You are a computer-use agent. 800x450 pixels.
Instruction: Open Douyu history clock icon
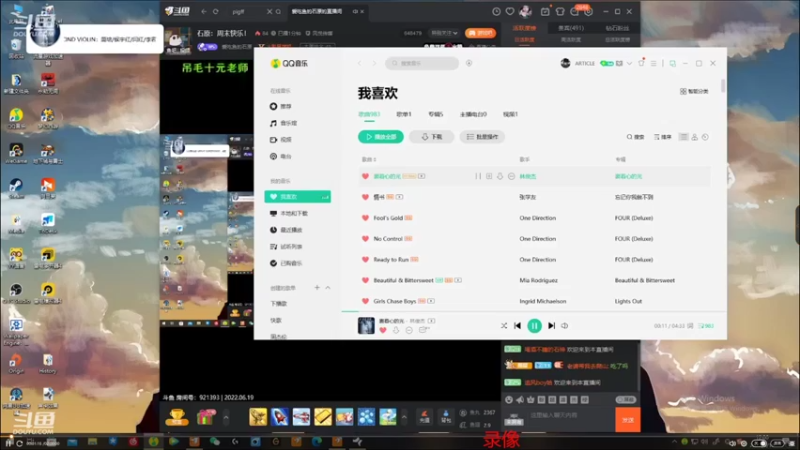tap(496, 11)
